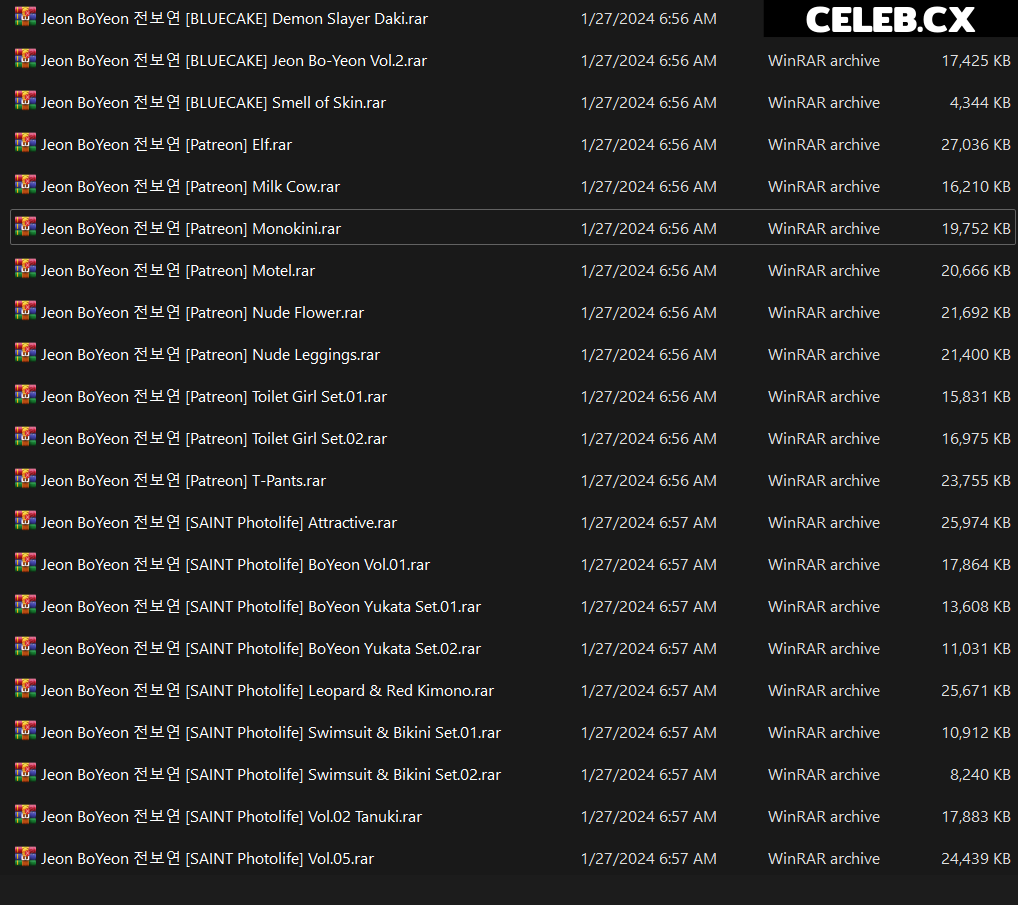Click the 20,666 KB size value
Screen dimensions: 1018x905
coord(976,271)
